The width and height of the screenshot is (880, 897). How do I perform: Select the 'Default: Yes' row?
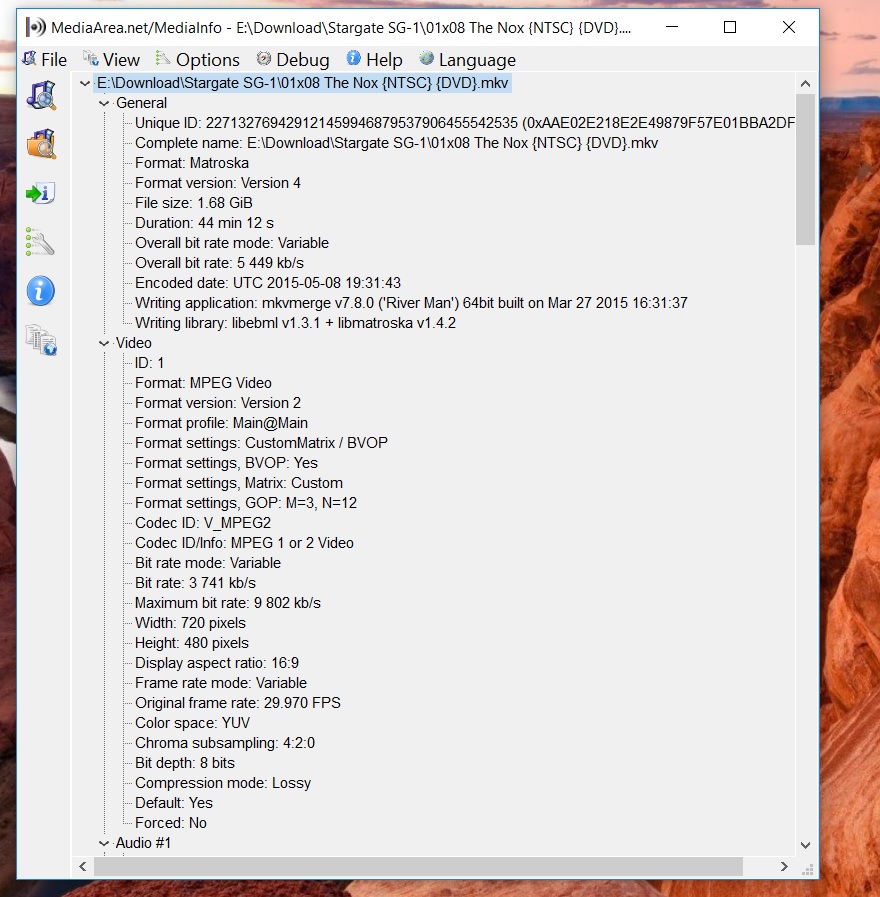[x=174, y=804]
